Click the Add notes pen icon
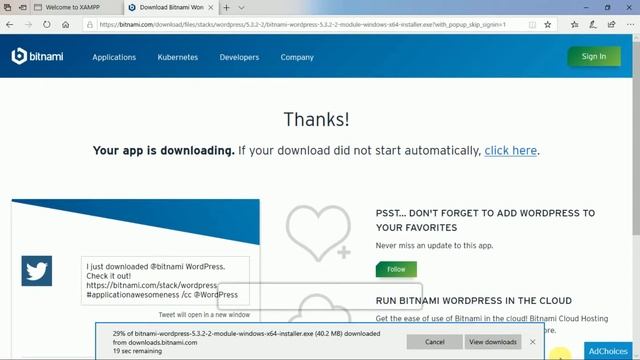 click(593, 24)
